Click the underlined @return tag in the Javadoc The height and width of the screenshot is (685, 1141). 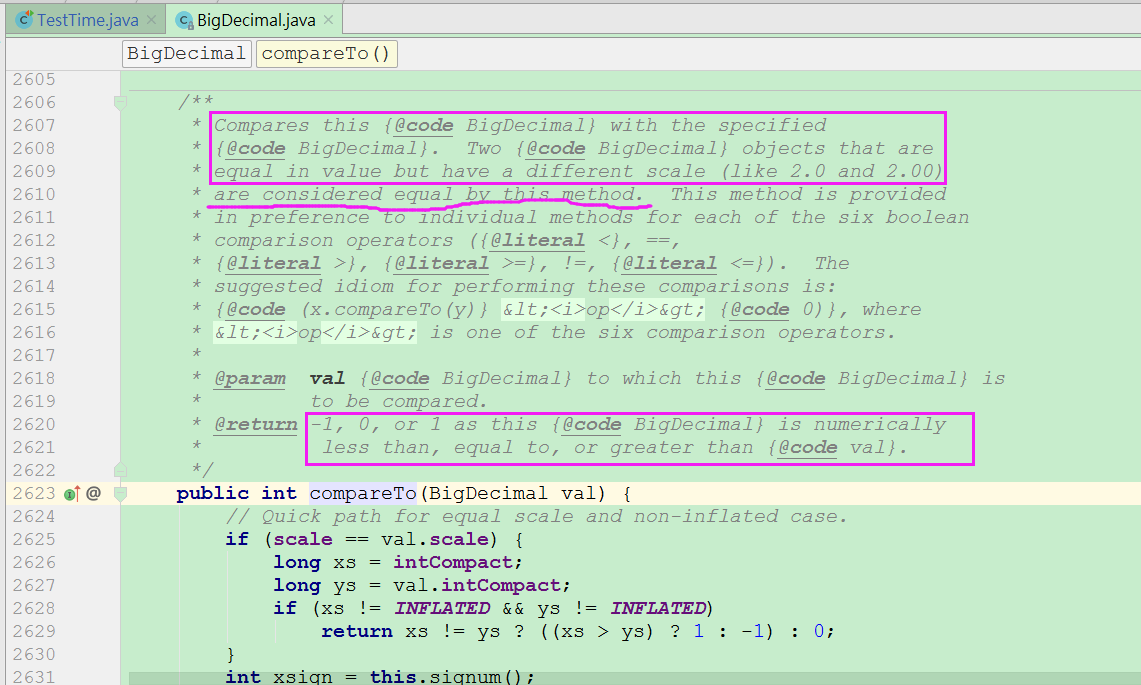pos(255,424)
